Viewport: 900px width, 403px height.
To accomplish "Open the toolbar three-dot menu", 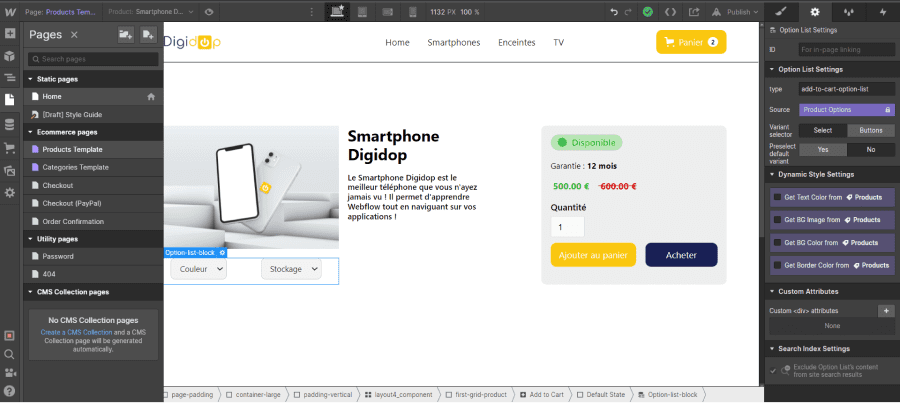I will [312, 11].
